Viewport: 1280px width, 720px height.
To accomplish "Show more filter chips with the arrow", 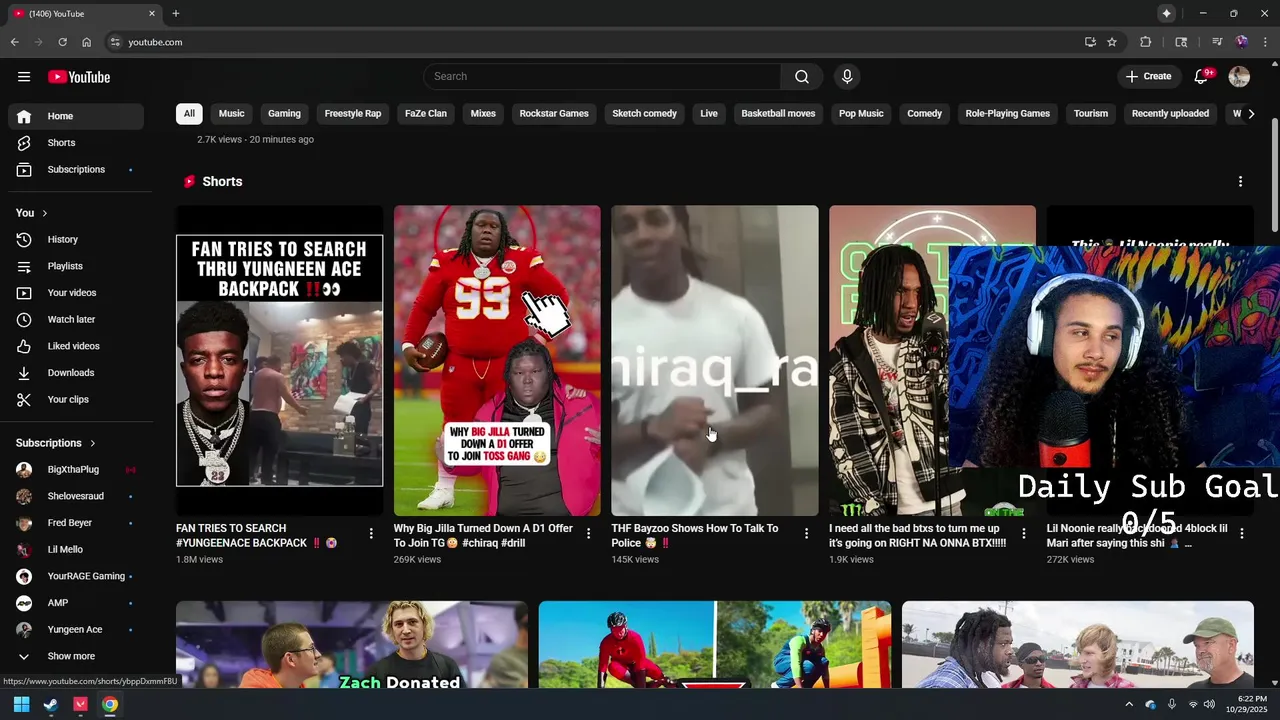I will 1251,114.
